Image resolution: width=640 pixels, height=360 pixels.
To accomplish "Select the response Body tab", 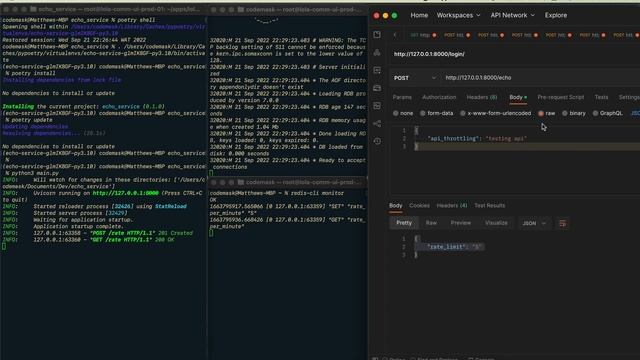I will (x=395, y=205).
